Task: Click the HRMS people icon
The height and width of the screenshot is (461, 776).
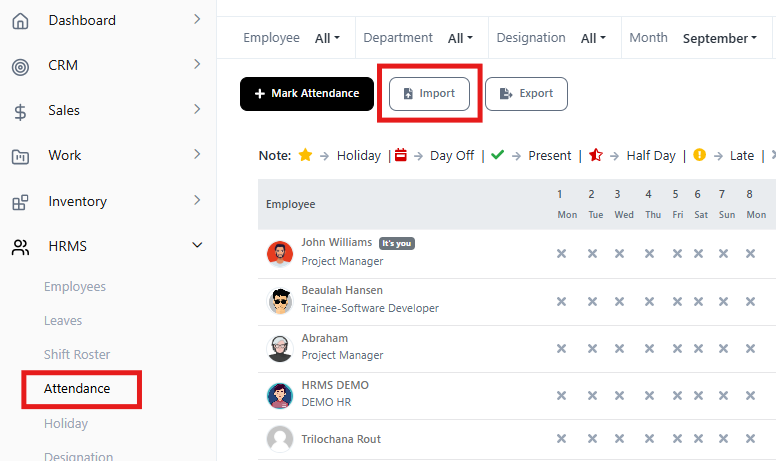Action: 20,247
